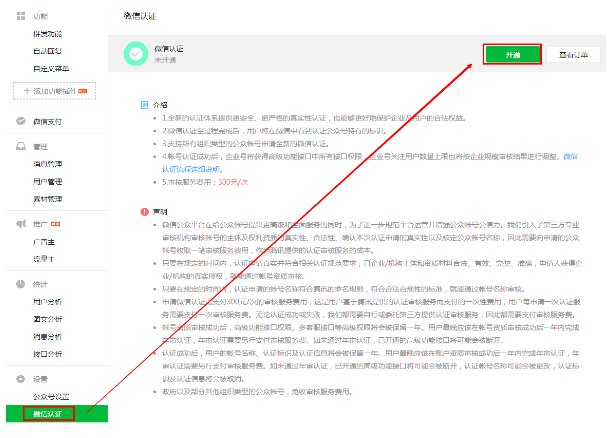The width and height of the screenshot is (615, 438).
Task: Open 微信支付 in the sidebar
Action: [x=47, y=122]
